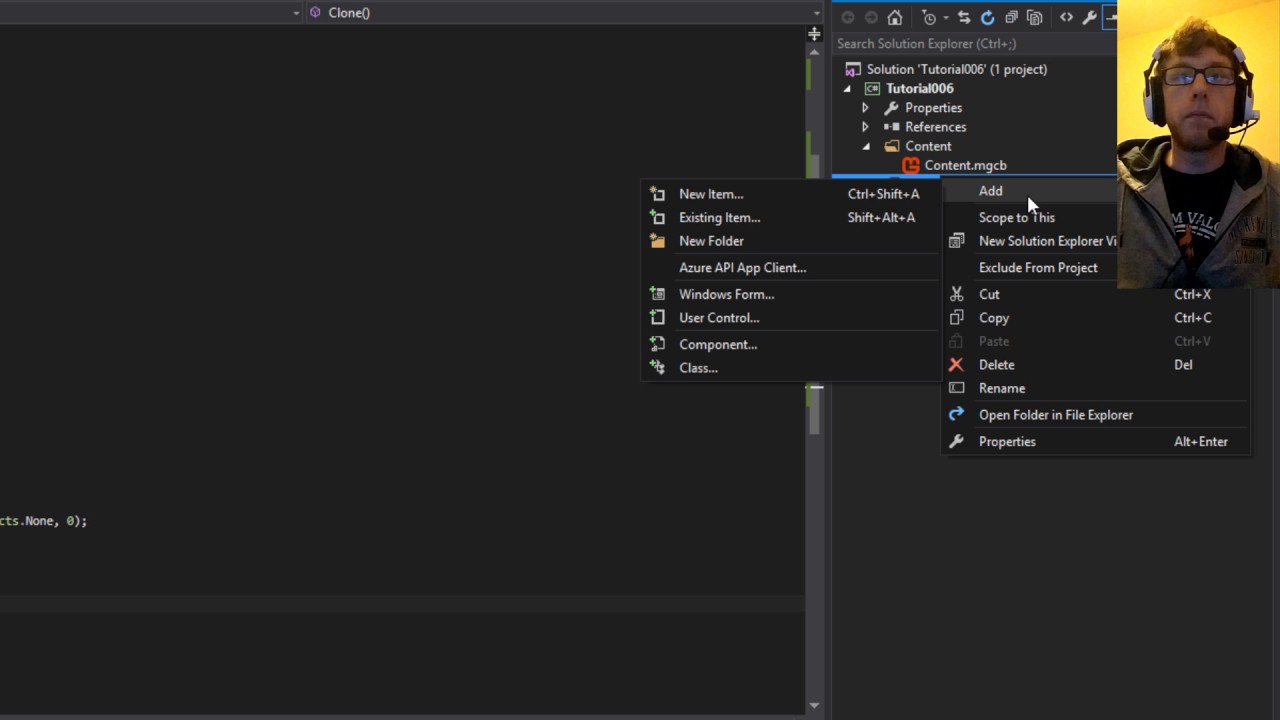
Task: Expand the References tree node
Action: 865,127
